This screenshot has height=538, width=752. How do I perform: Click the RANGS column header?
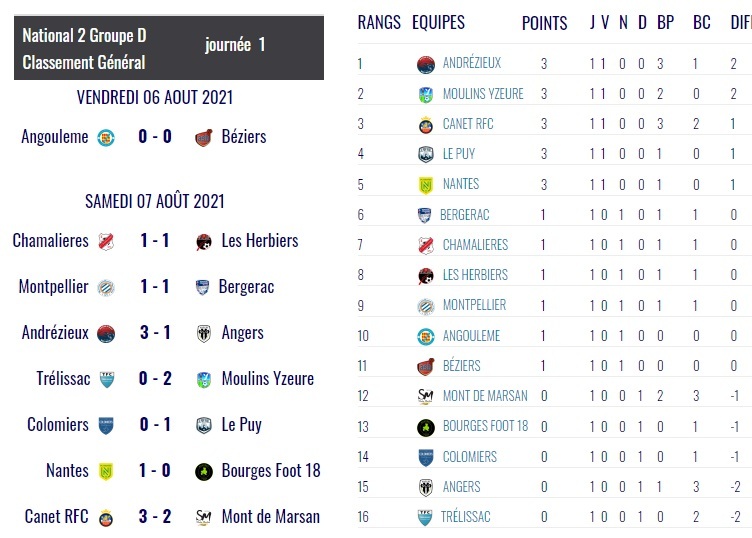(379, 22)
